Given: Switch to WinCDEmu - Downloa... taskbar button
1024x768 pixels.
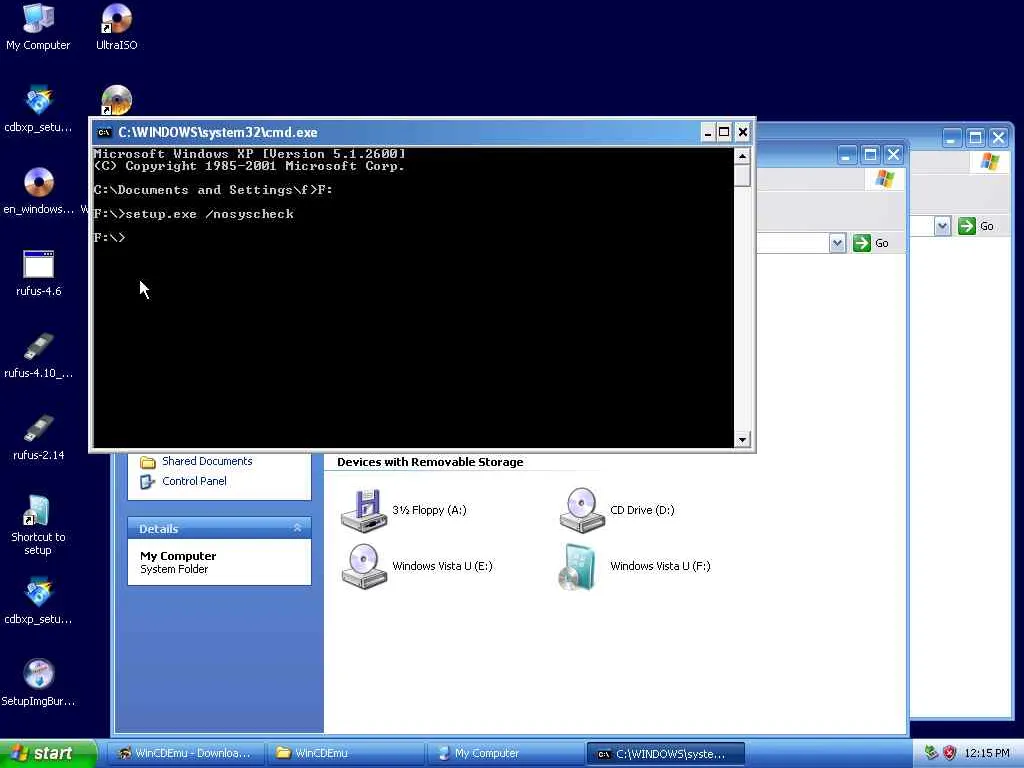Looking at the screenshot, I should coord(185,753).
